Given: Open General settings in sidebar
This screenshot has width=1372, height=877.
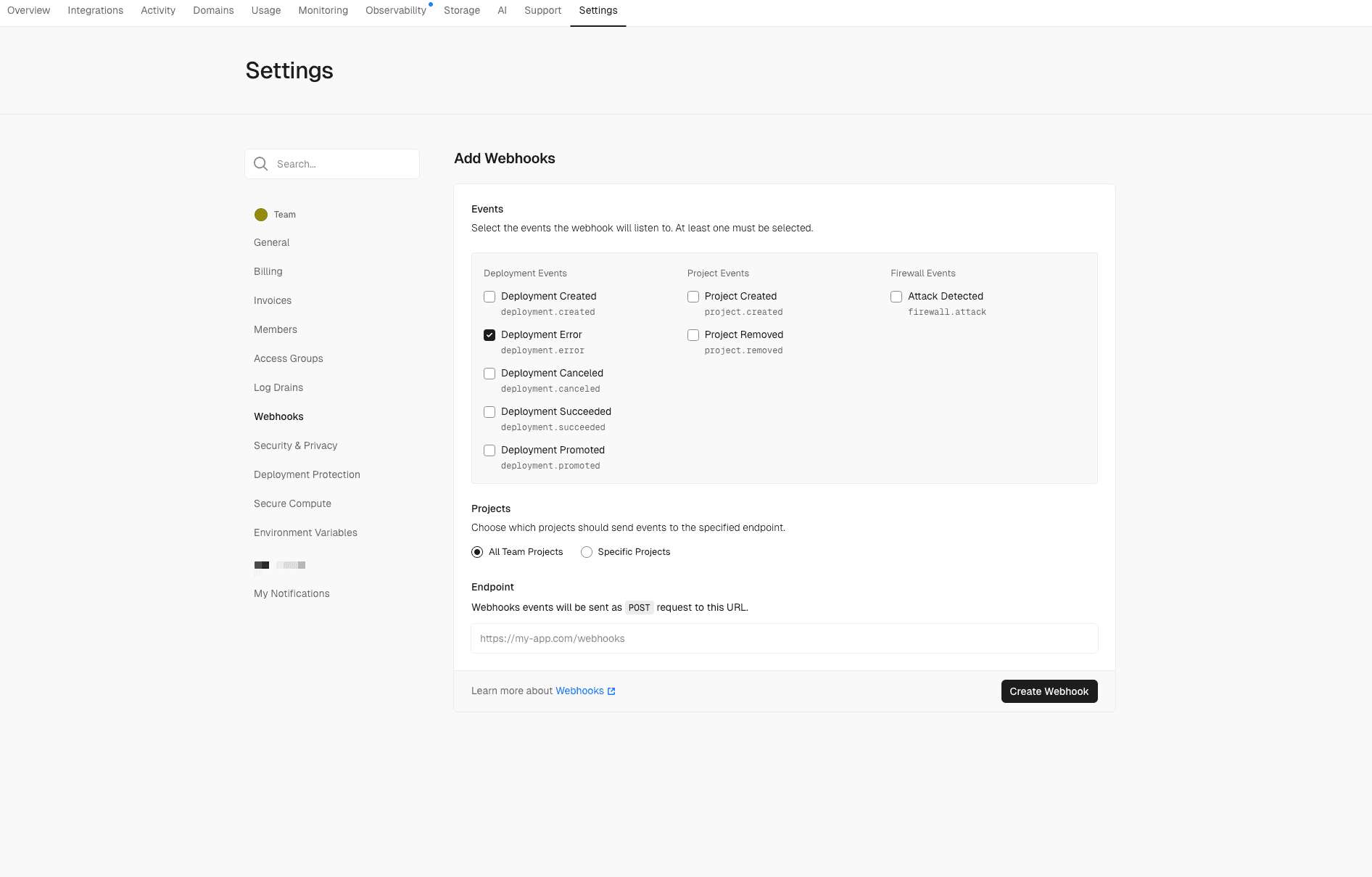Looking at the screenshot, I should pos(272,242).
